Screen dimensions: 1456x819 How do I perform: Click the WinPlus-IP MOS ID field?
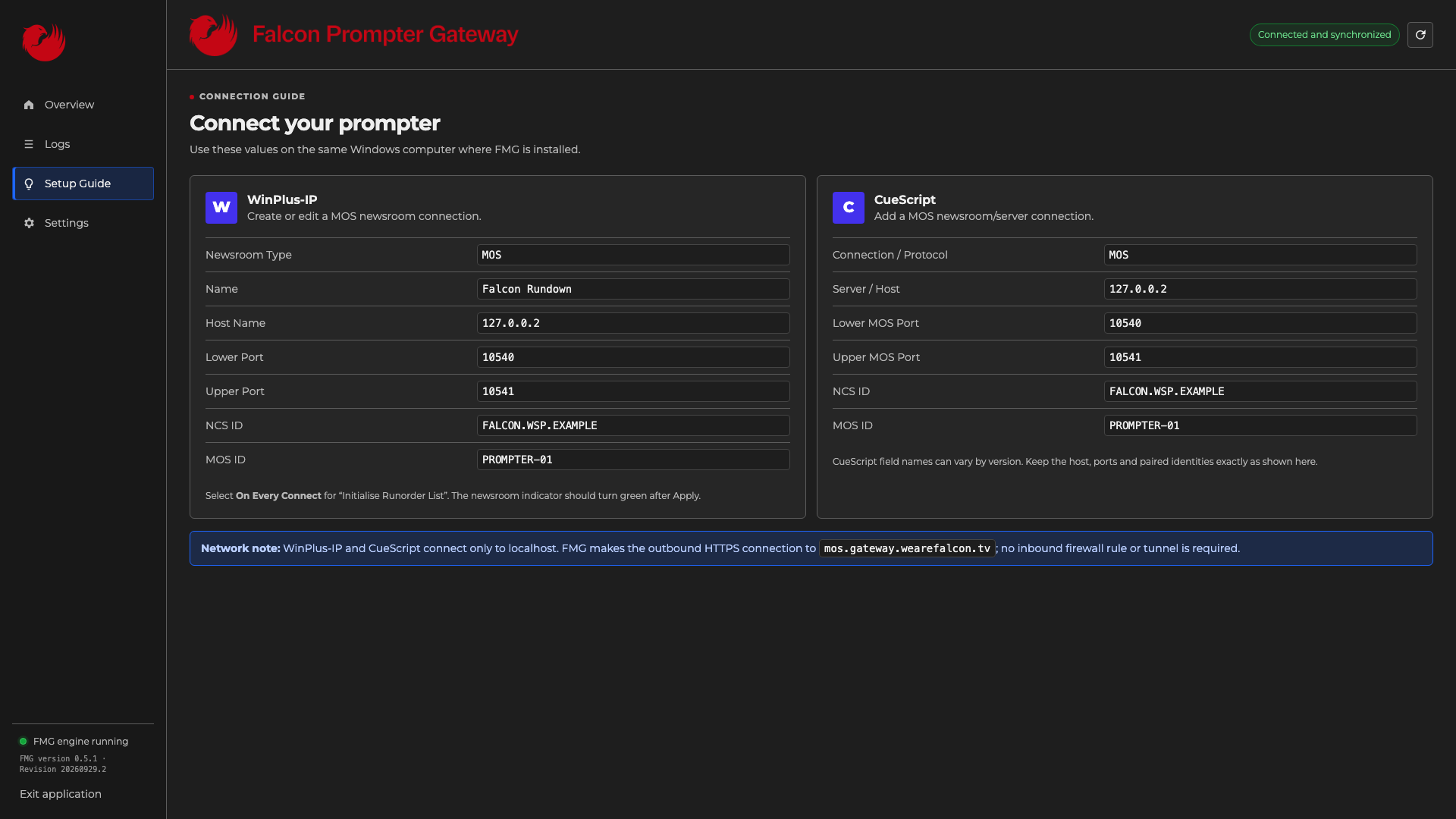pos(633,460)
